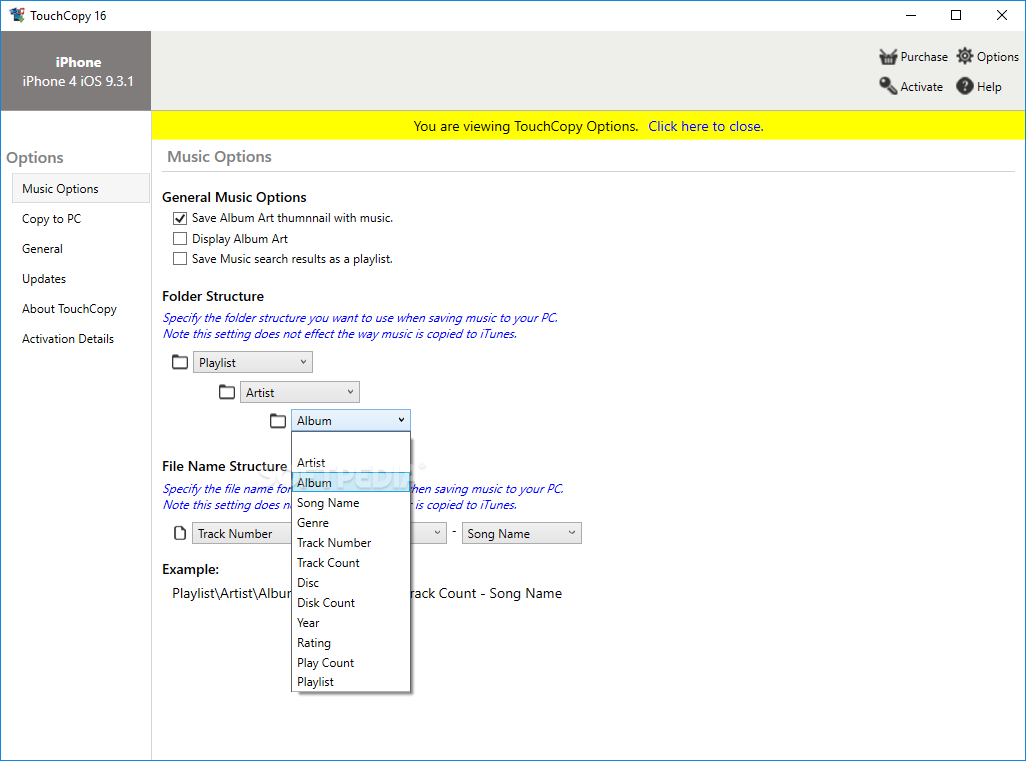Uncheck Save Album Art thumbnail with music
This screenshot has width=1026, height=761.
pyautogui.click(x=180, y=219)
